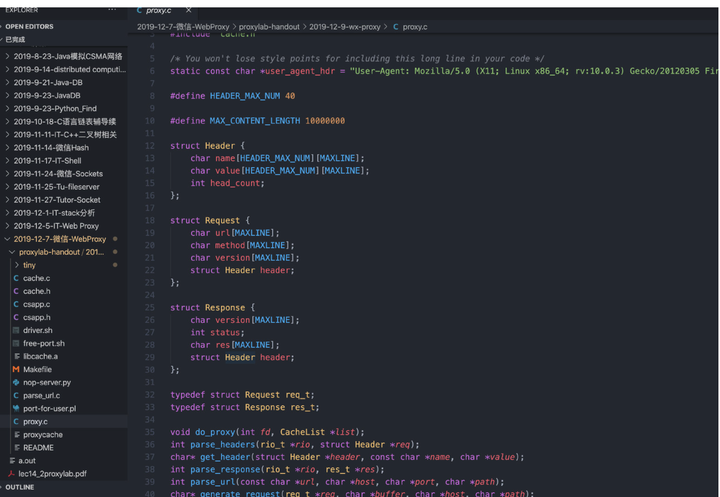
Task: Open csapp.c file icon
Action: (16, 304)
